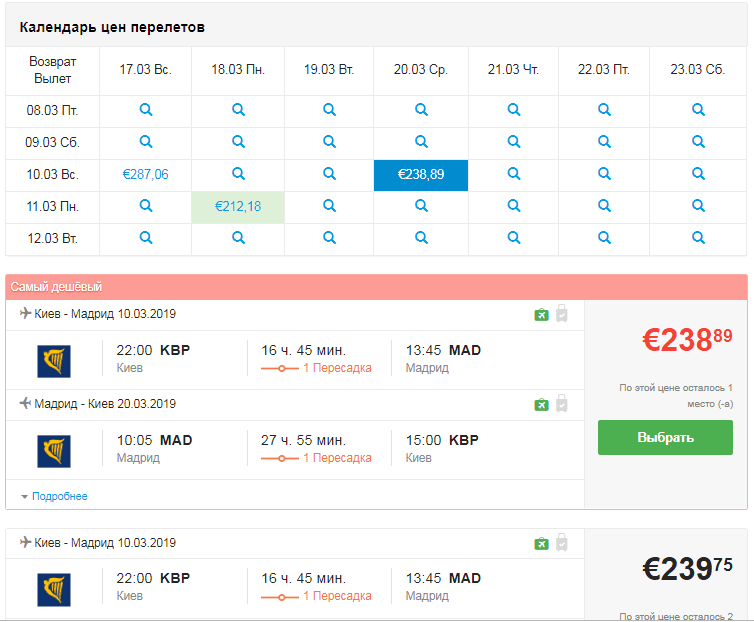Search price for 10.03 departure, 19.03 return
Screen dimensions: 754x622
point(329,174)
